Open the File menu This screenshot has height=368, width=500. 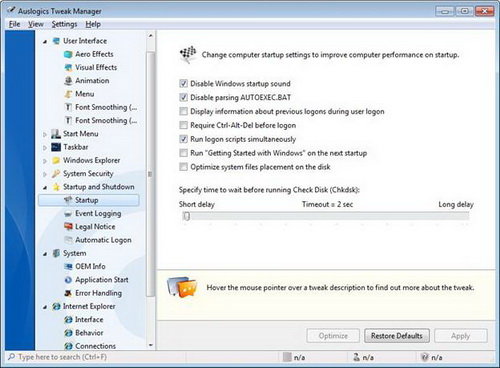tap(14, 24)
